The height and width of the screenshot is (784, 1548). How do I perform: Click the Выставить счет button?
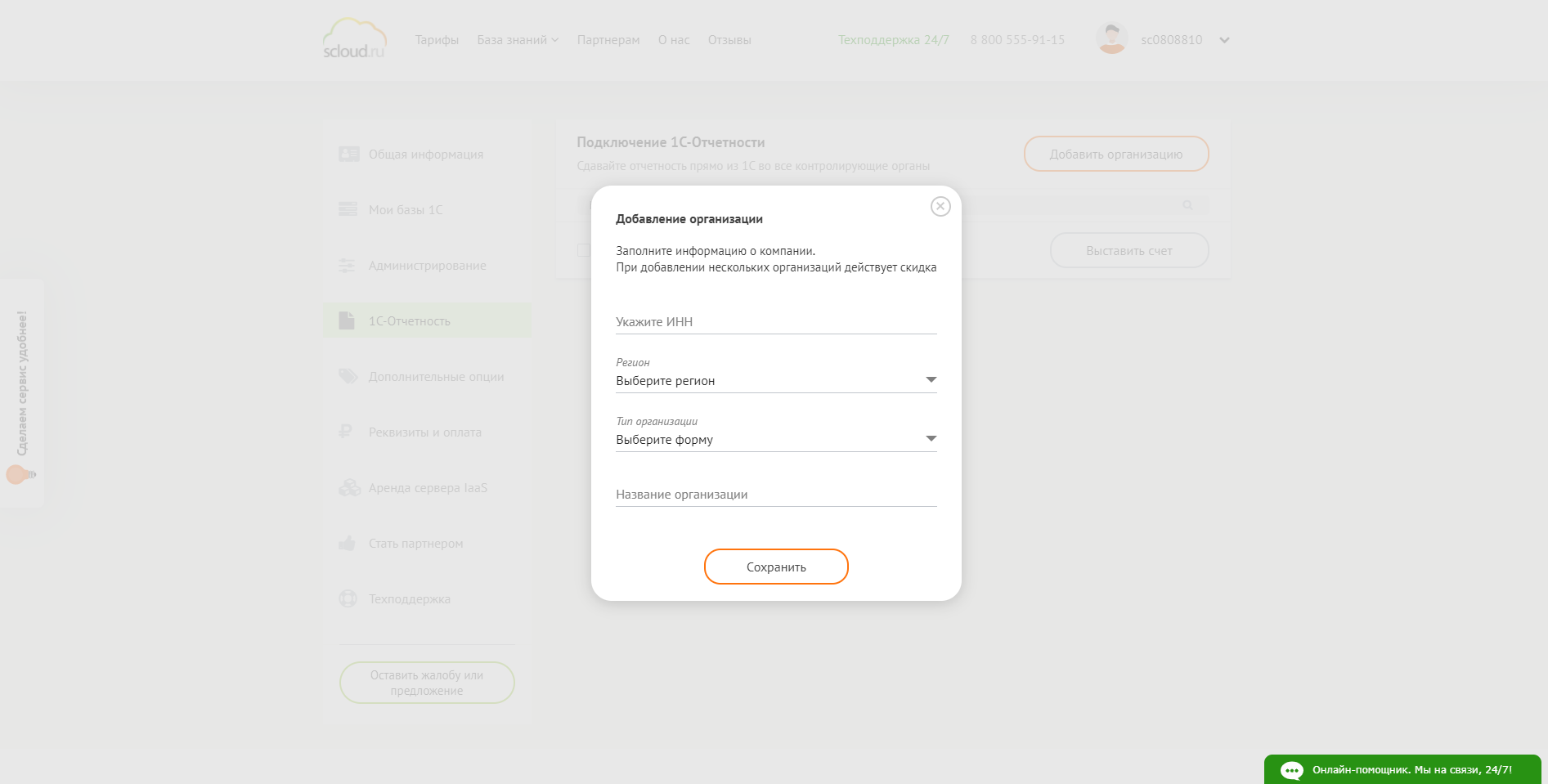point(1129,250)
